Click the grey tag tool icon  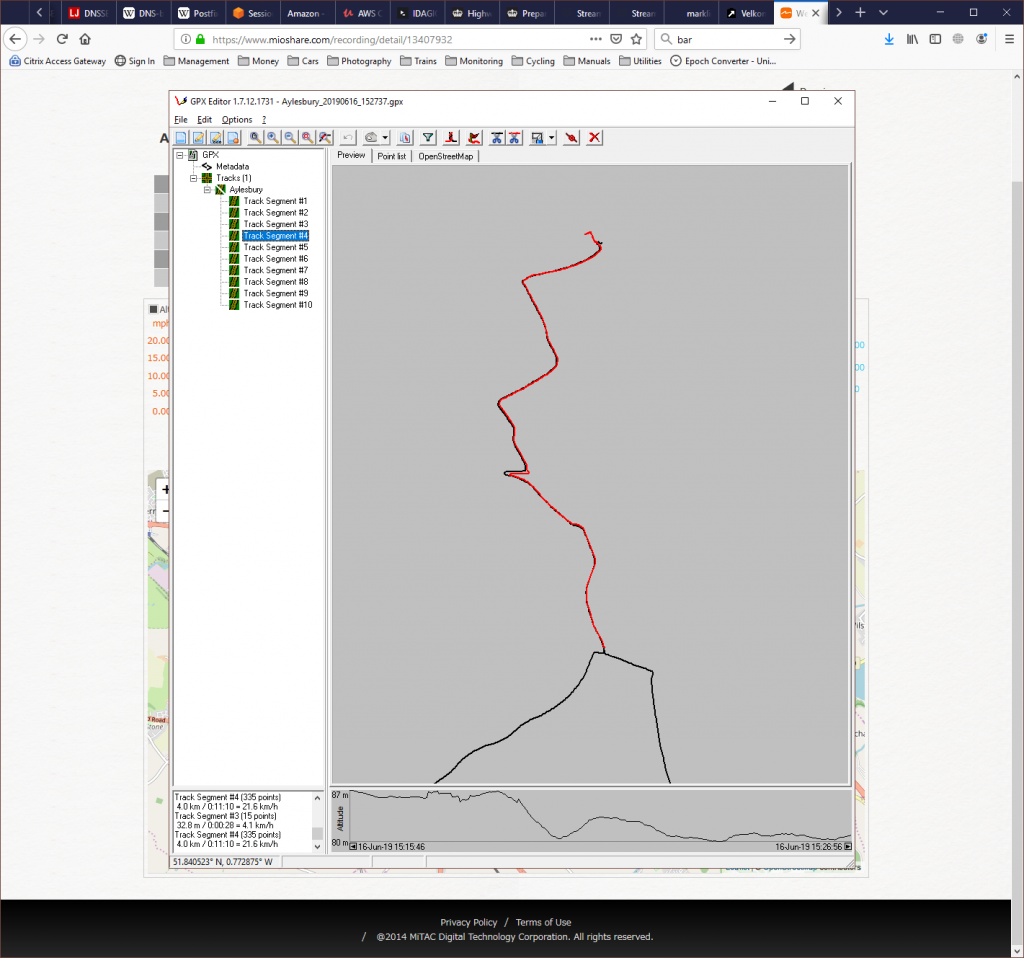[x=371, y=138]
